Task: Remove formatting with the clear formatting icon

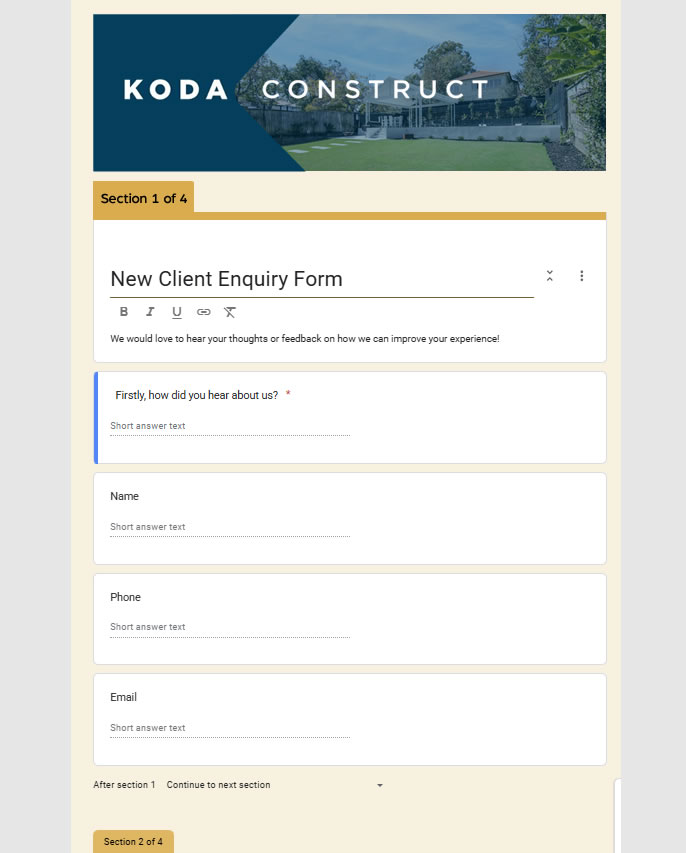Action: click(229, 312)
